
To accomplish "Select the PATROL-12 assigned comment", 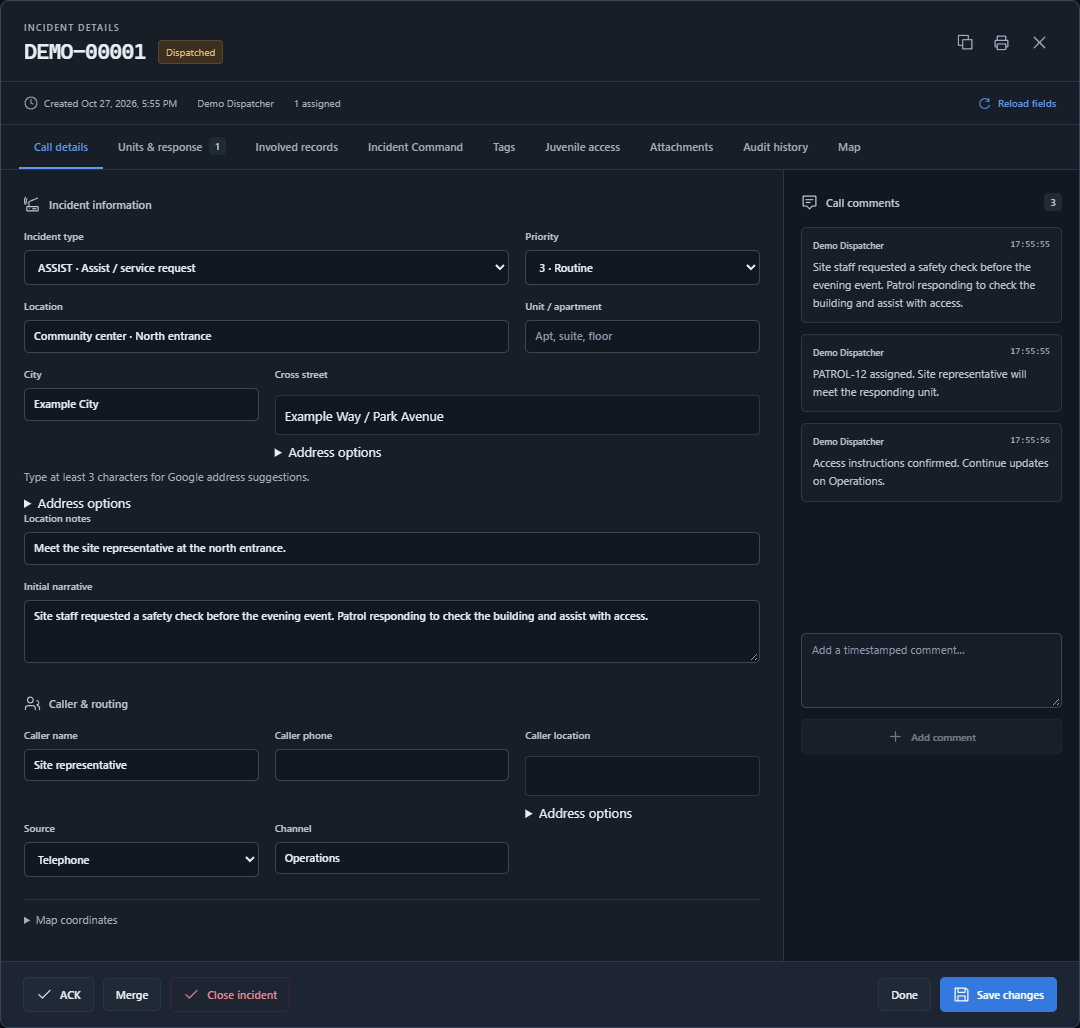I will pyautogui.click(x=931, y=373).
